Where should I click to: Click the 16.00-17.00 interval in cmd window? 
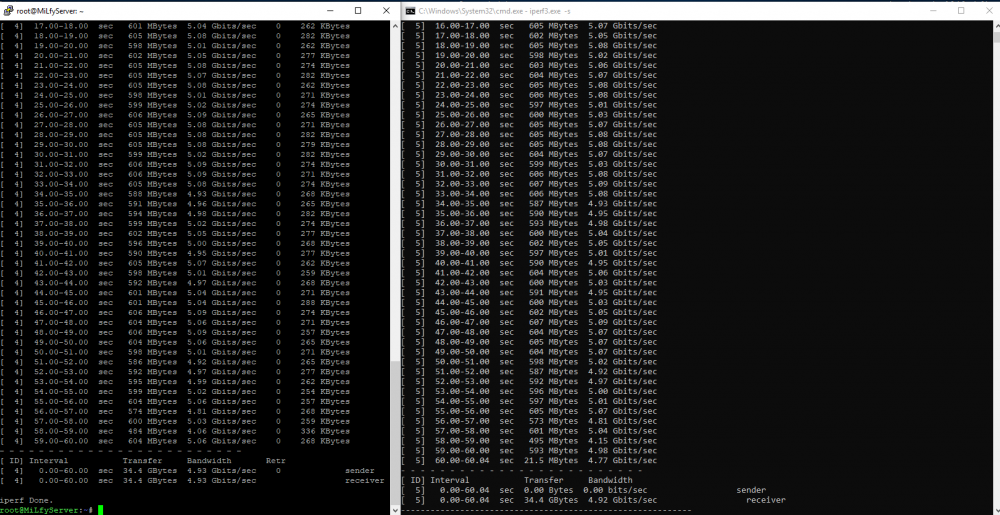(x=462, y=26)
